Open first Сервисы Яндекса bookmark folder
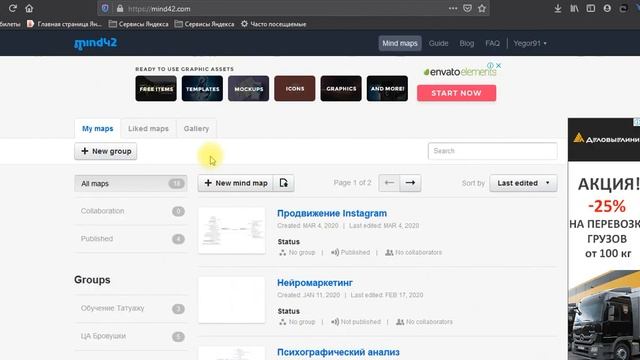 pos(138,24)
